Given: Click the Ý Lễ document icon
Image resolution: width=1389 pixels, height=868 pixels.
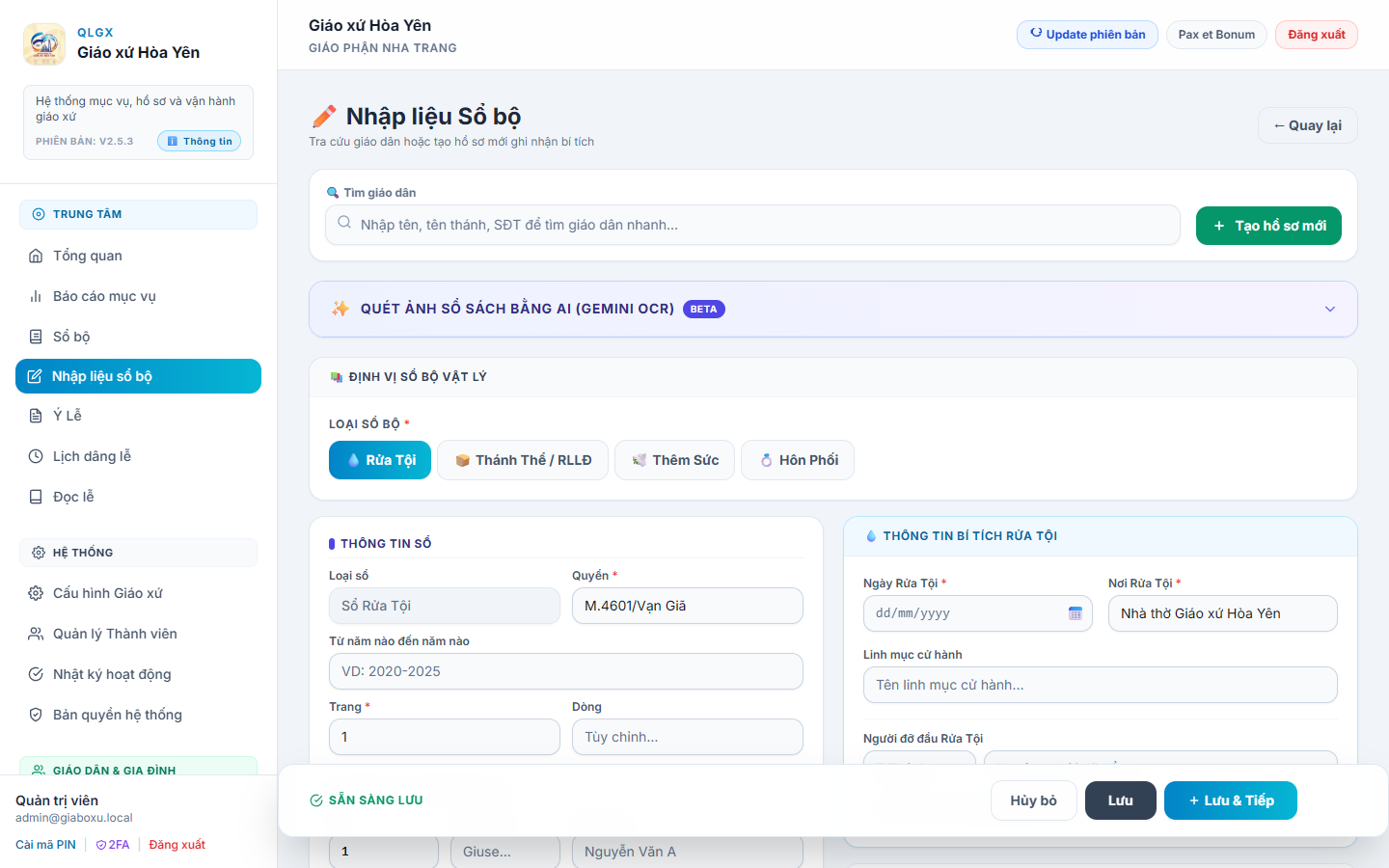Looking at the screenshot, I should pyautogui.click(x=36, y=416).
